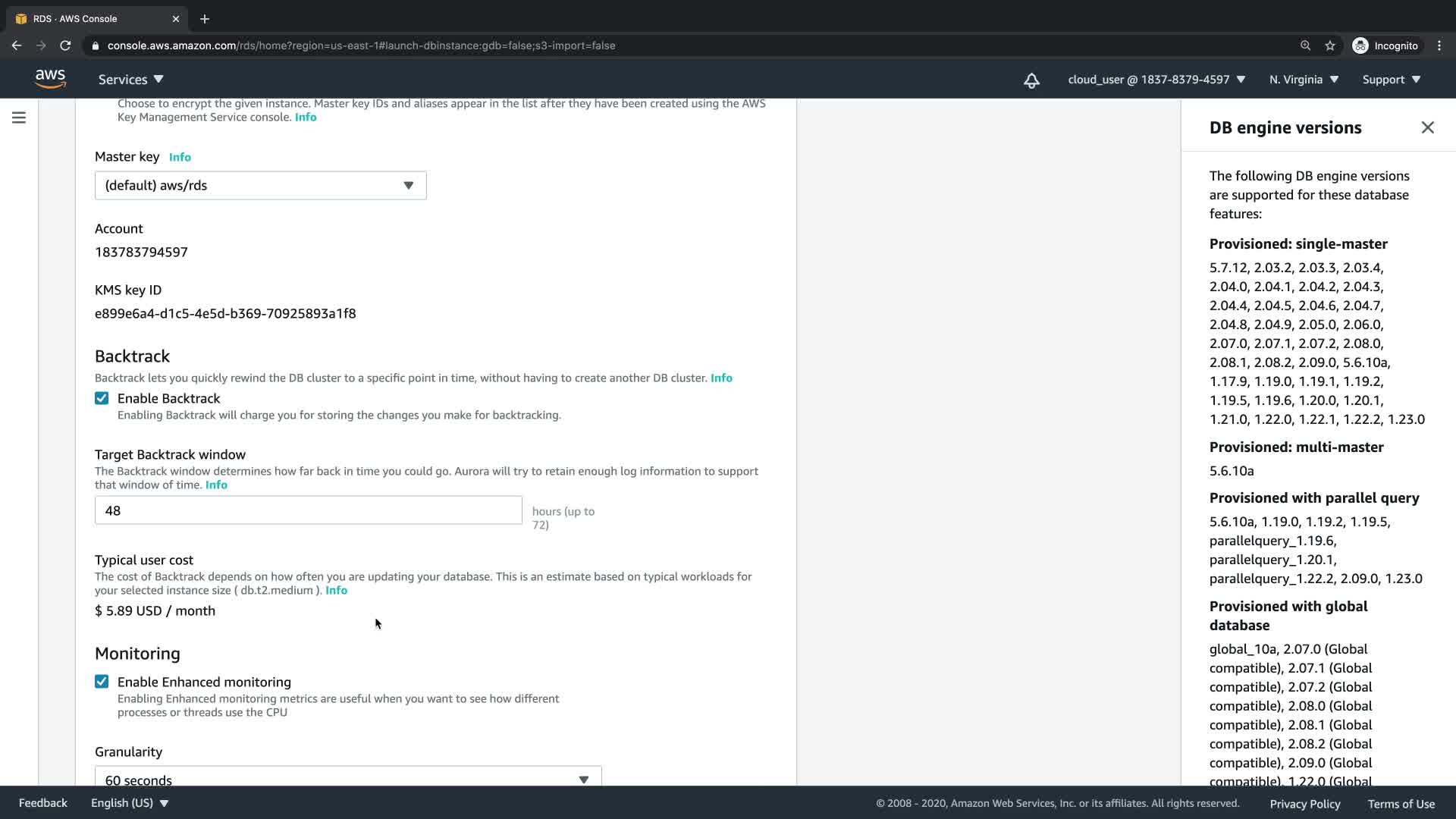Open the AWS home logo

pos(50,79)
